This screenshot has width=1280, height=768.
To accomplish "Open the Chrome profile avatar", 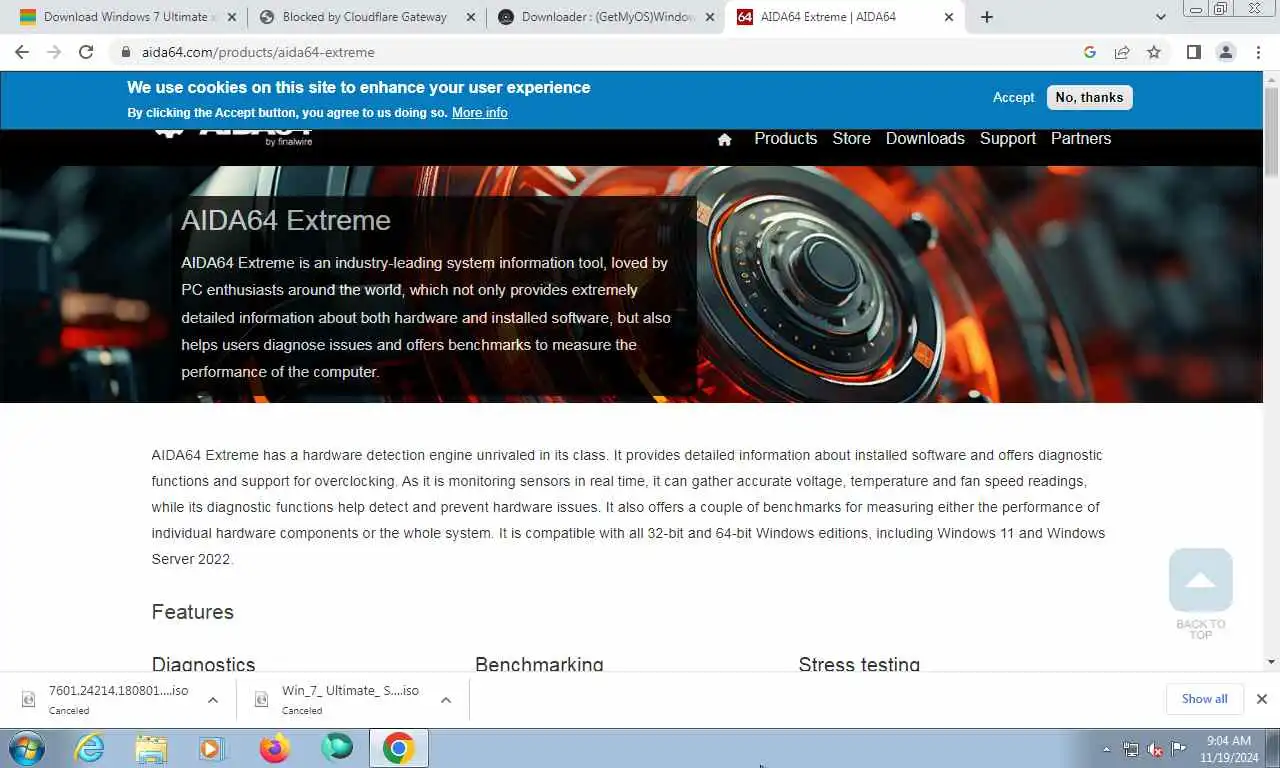I will [1226, 52].
